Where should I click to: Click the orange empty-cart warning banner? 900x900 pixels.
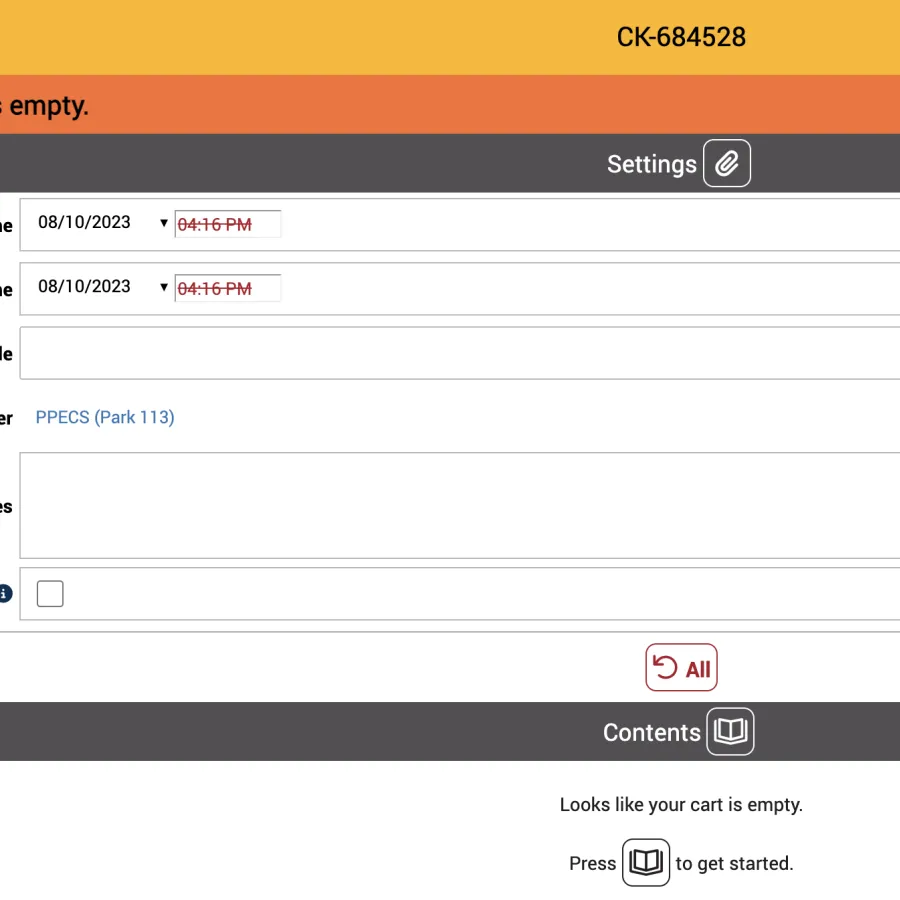point(450,105)
